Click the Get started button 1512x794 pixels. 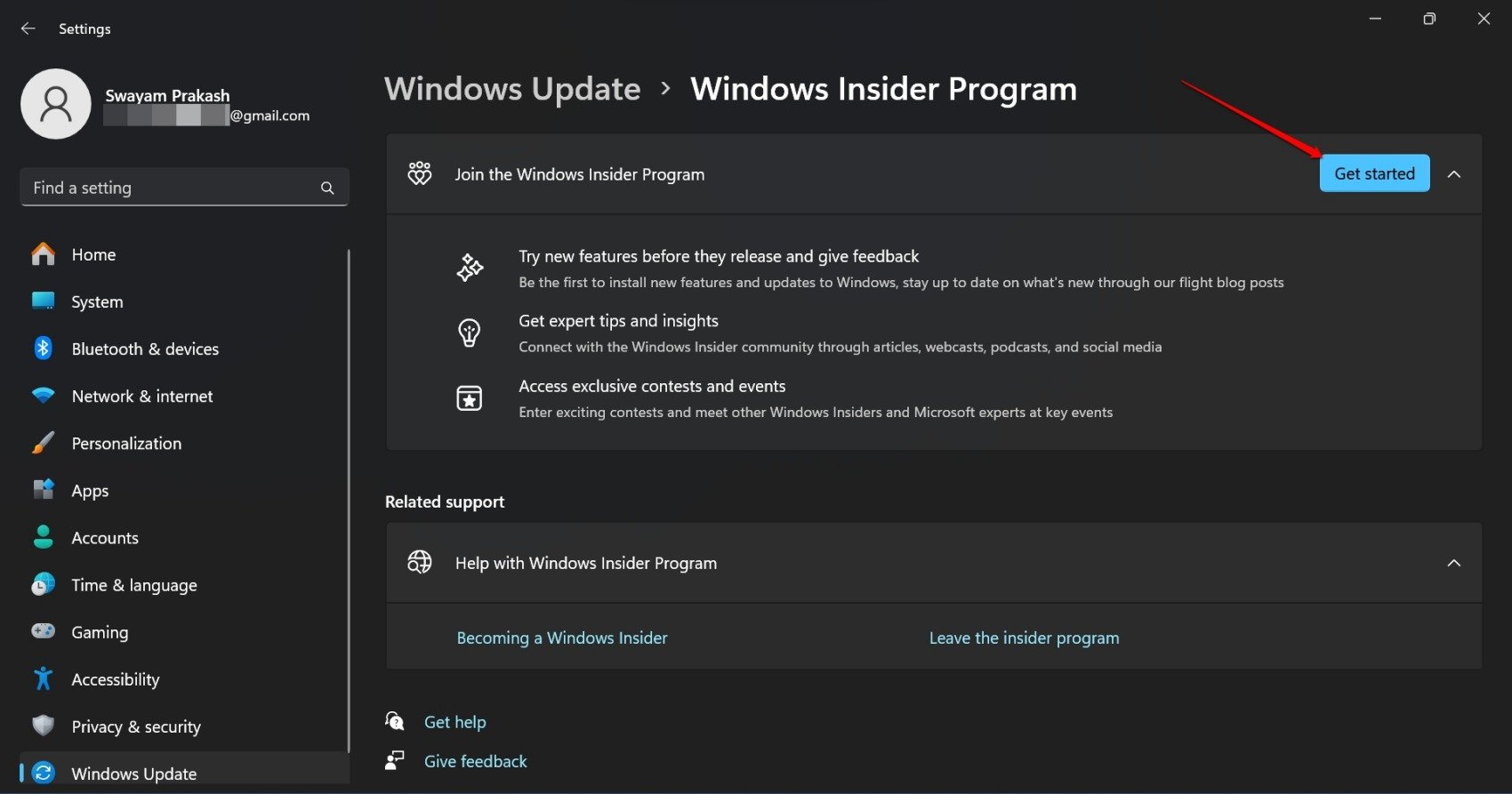(1374, 173)
